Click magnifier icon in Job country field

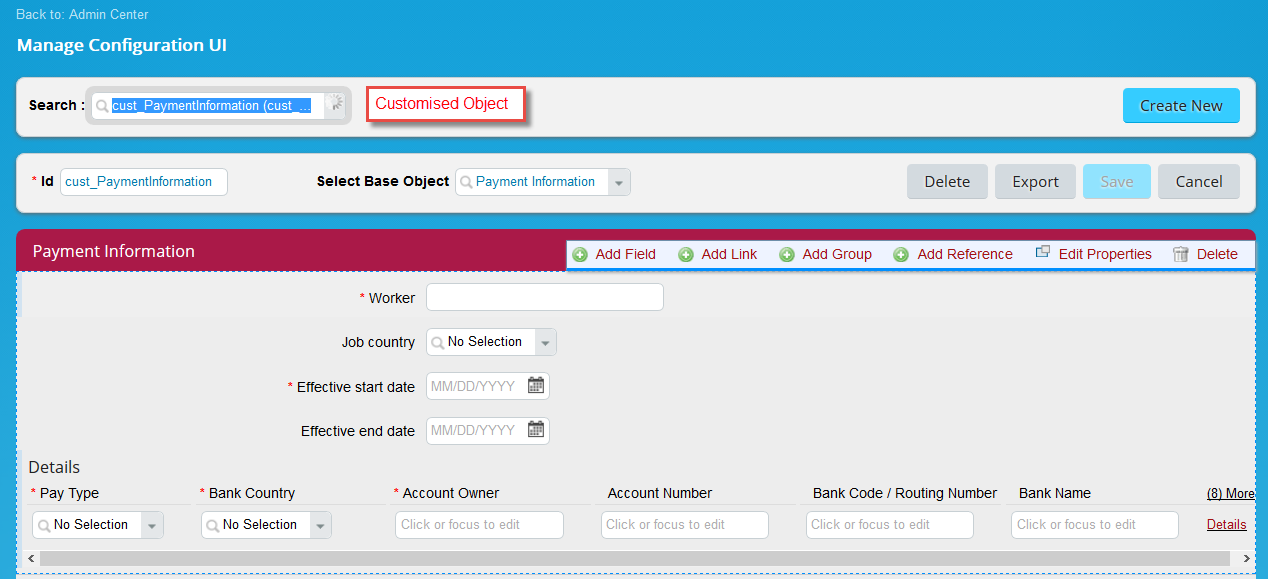coord(438,342)
